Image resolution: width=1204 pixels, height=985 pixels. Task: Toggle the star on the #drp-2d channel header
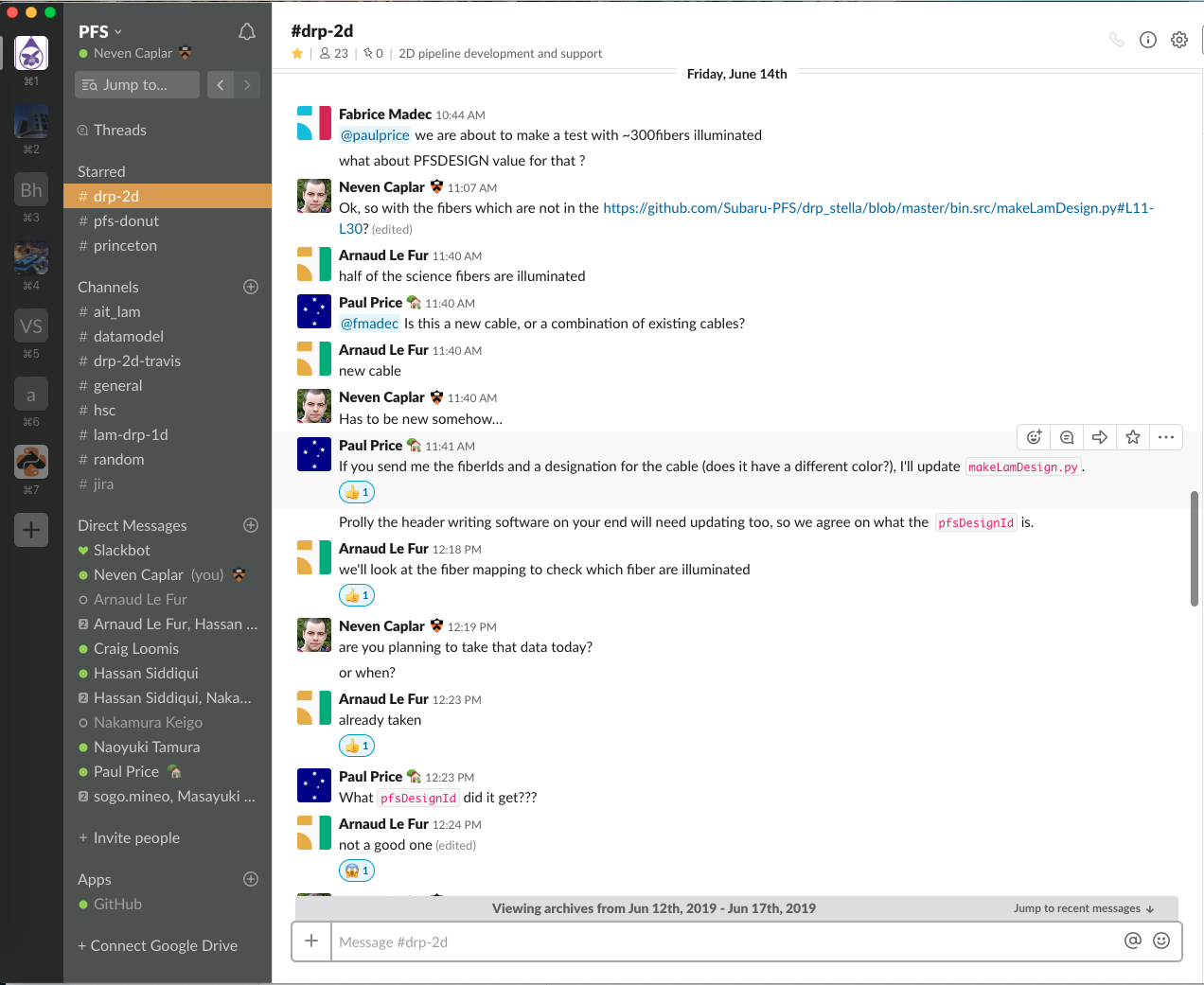(x=297, y=54)
